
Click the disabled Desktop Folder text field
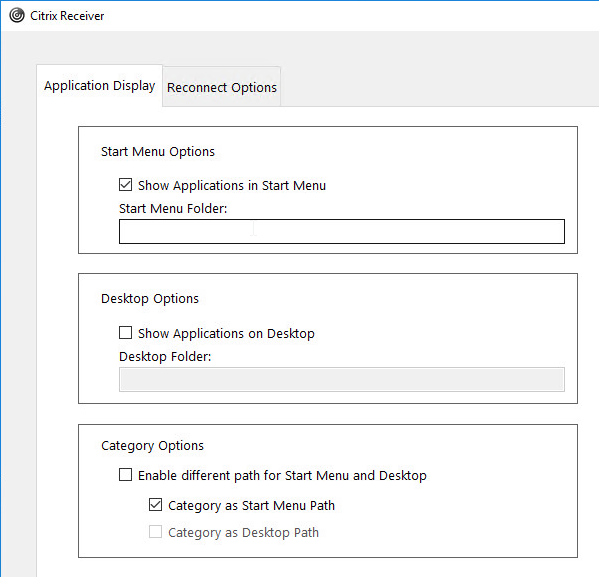point(342,379)
